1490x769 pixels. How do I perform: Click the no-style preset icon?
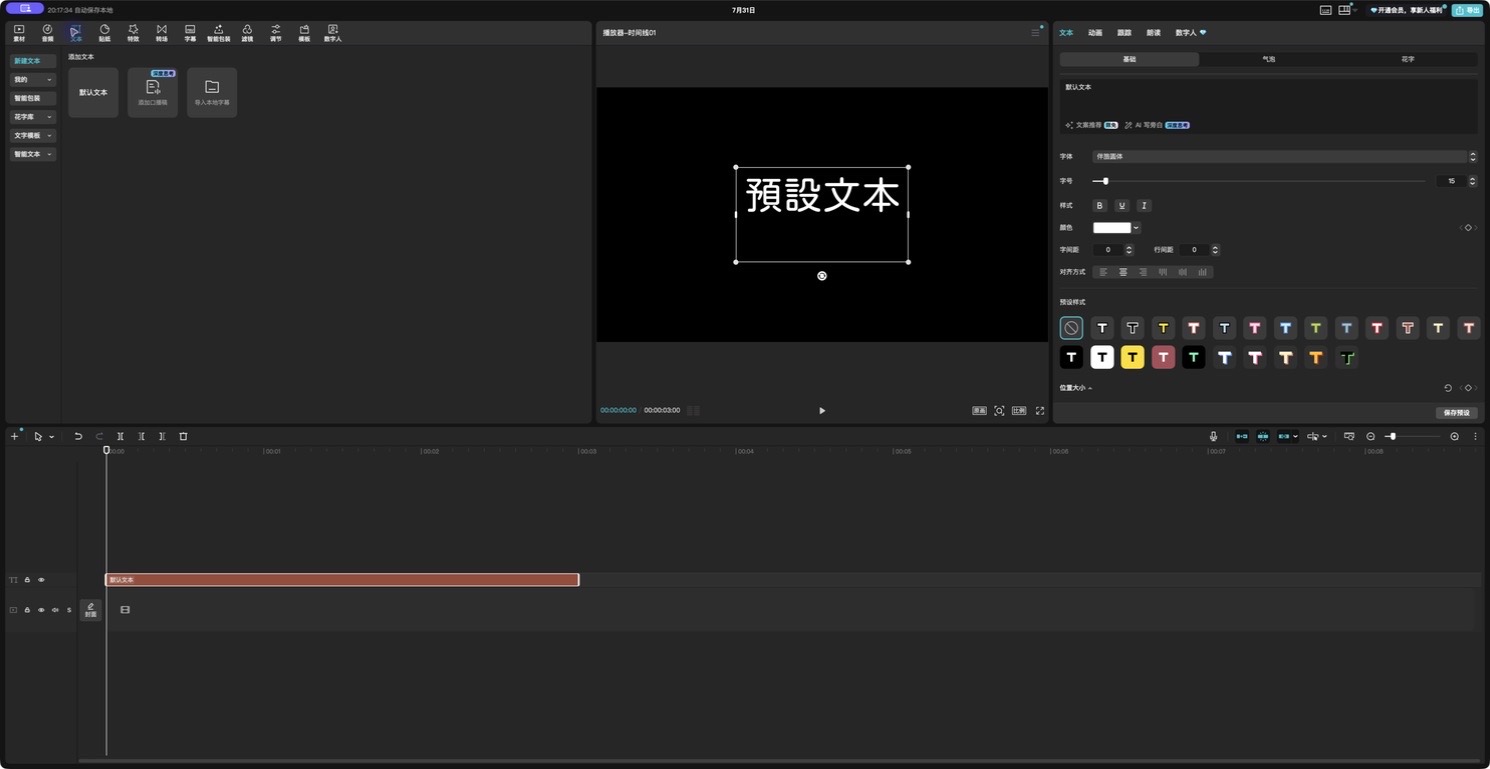click(x=1071, y=327)
